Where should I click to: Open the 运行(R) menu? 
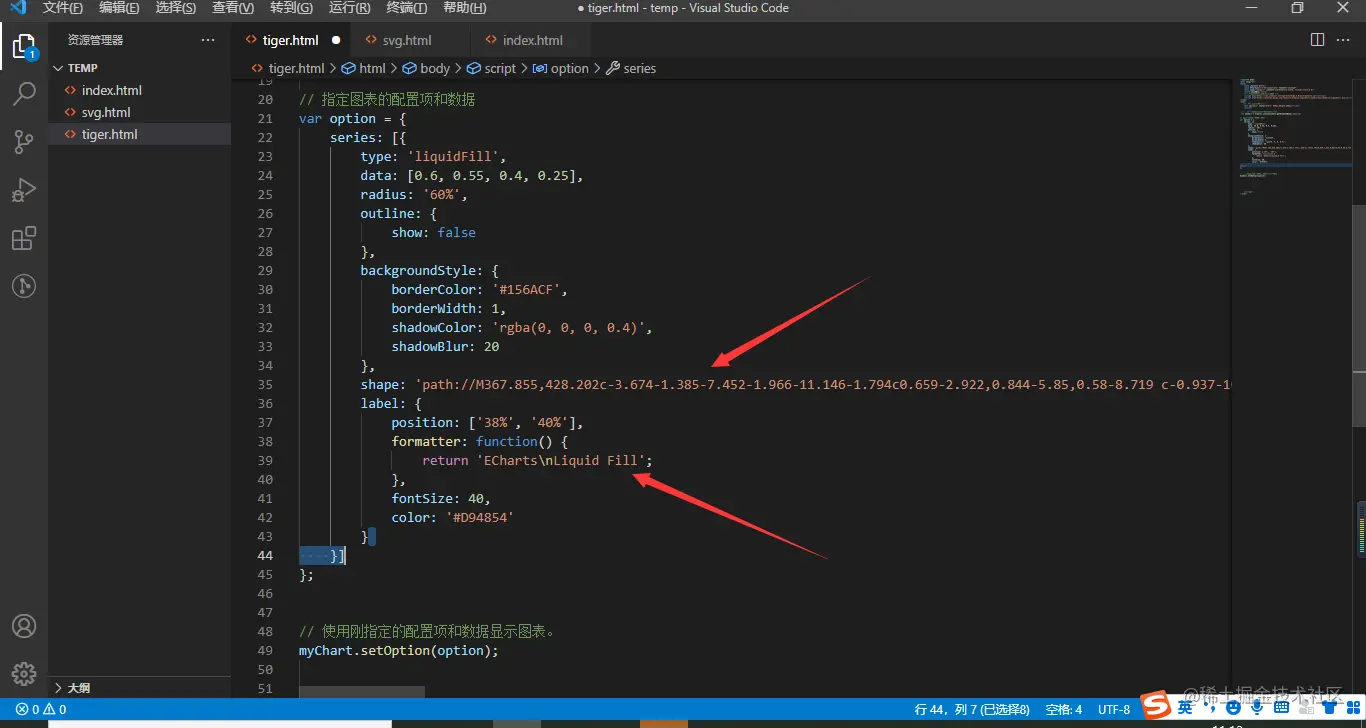point(350,8)
